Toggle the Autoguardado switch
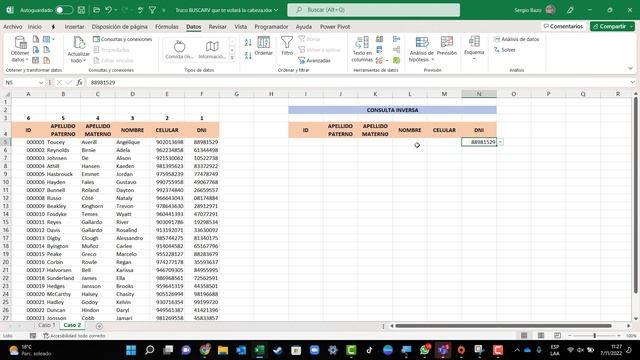 tap(64, 10)
